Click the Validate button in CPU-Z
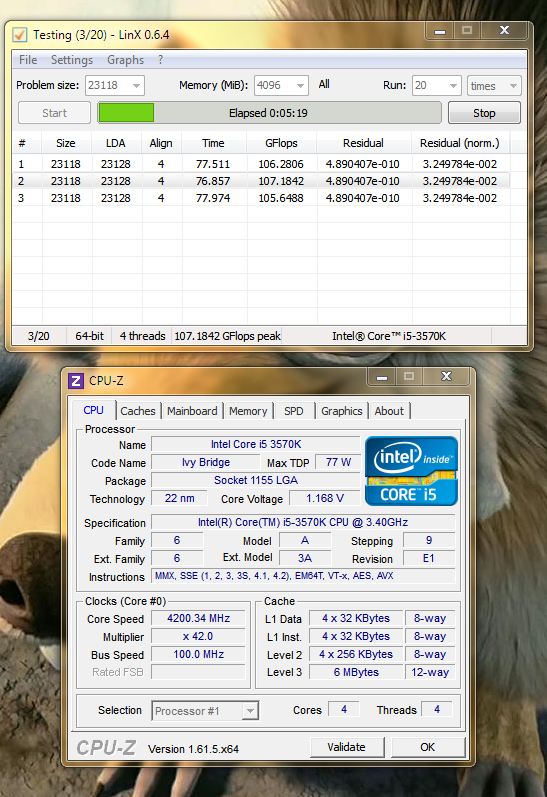 (346, 747)
